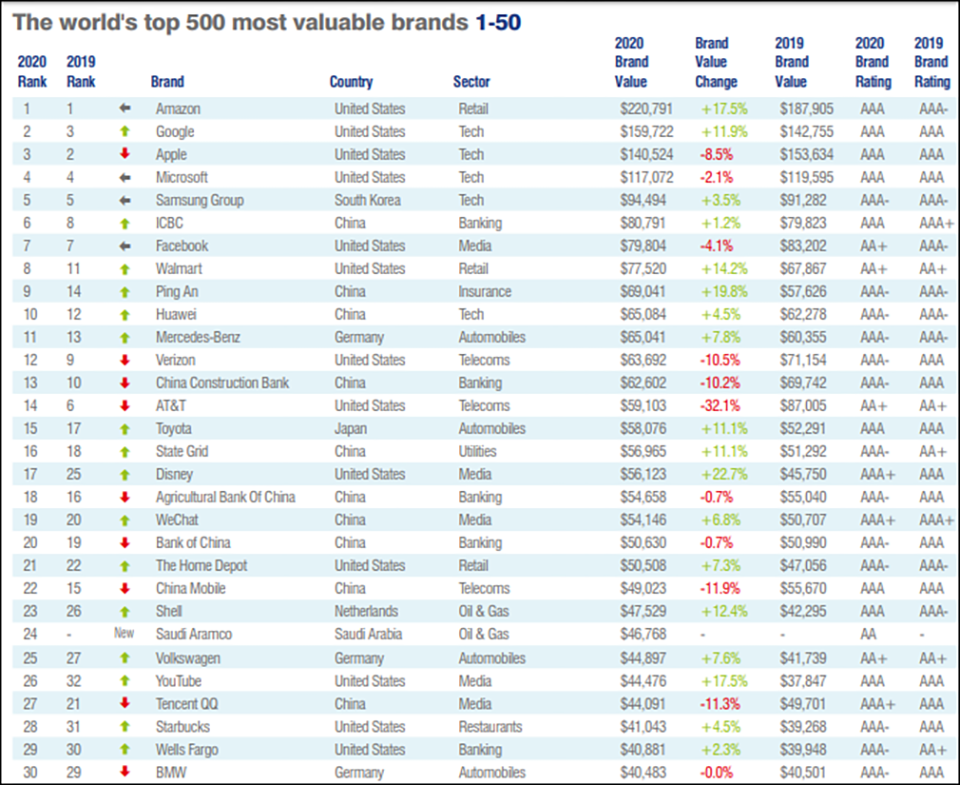Image resolution: width=960 pixels, height=785 pixels.
Task: Click the '2020 Brand Rating' column header
Action: tap(873, 62)
